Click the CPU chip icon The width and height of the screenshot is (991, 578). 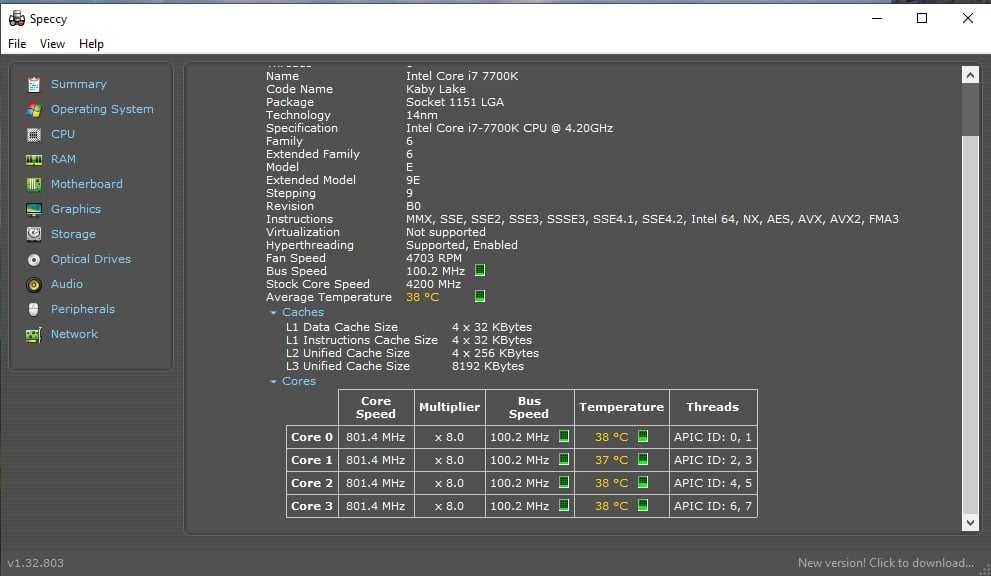coord(33,135)
